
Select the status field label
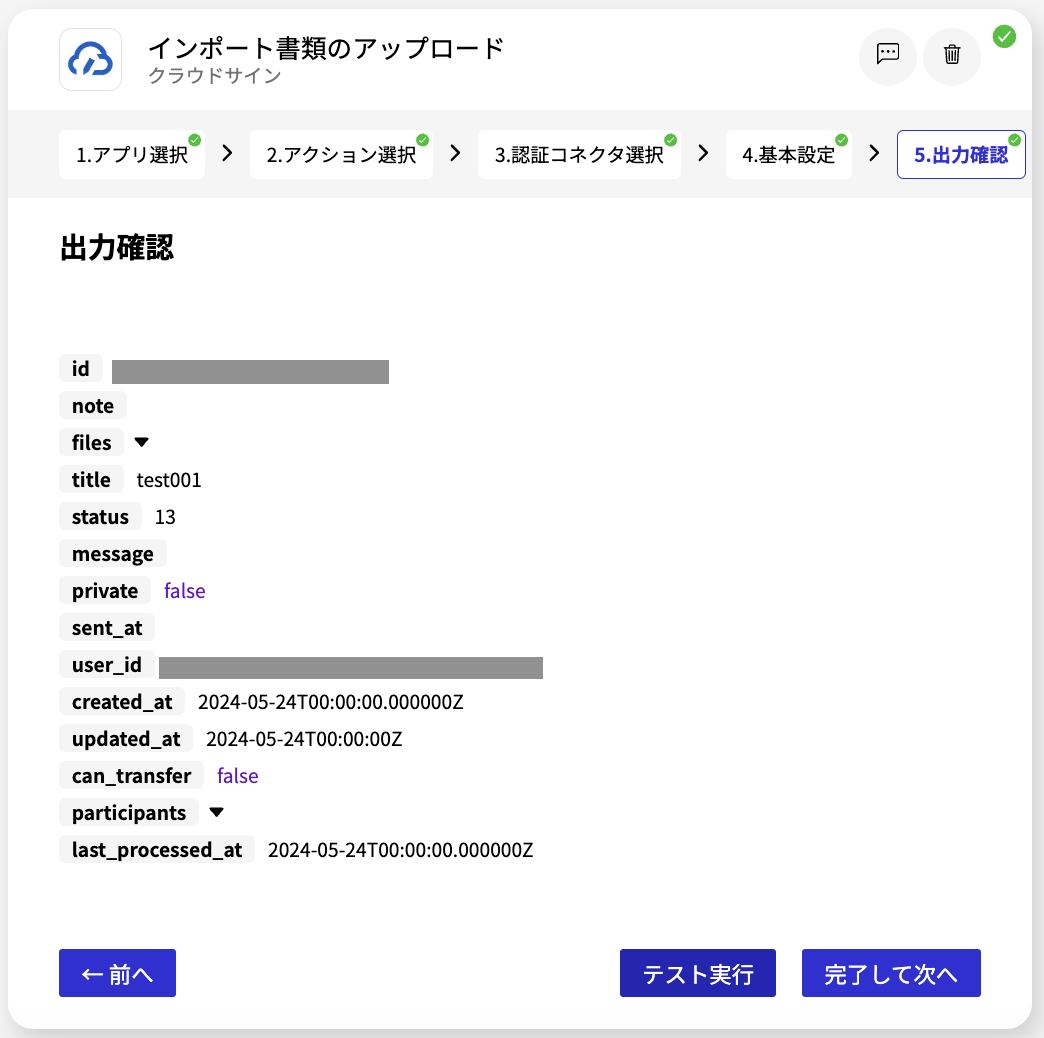coord(100,517)
